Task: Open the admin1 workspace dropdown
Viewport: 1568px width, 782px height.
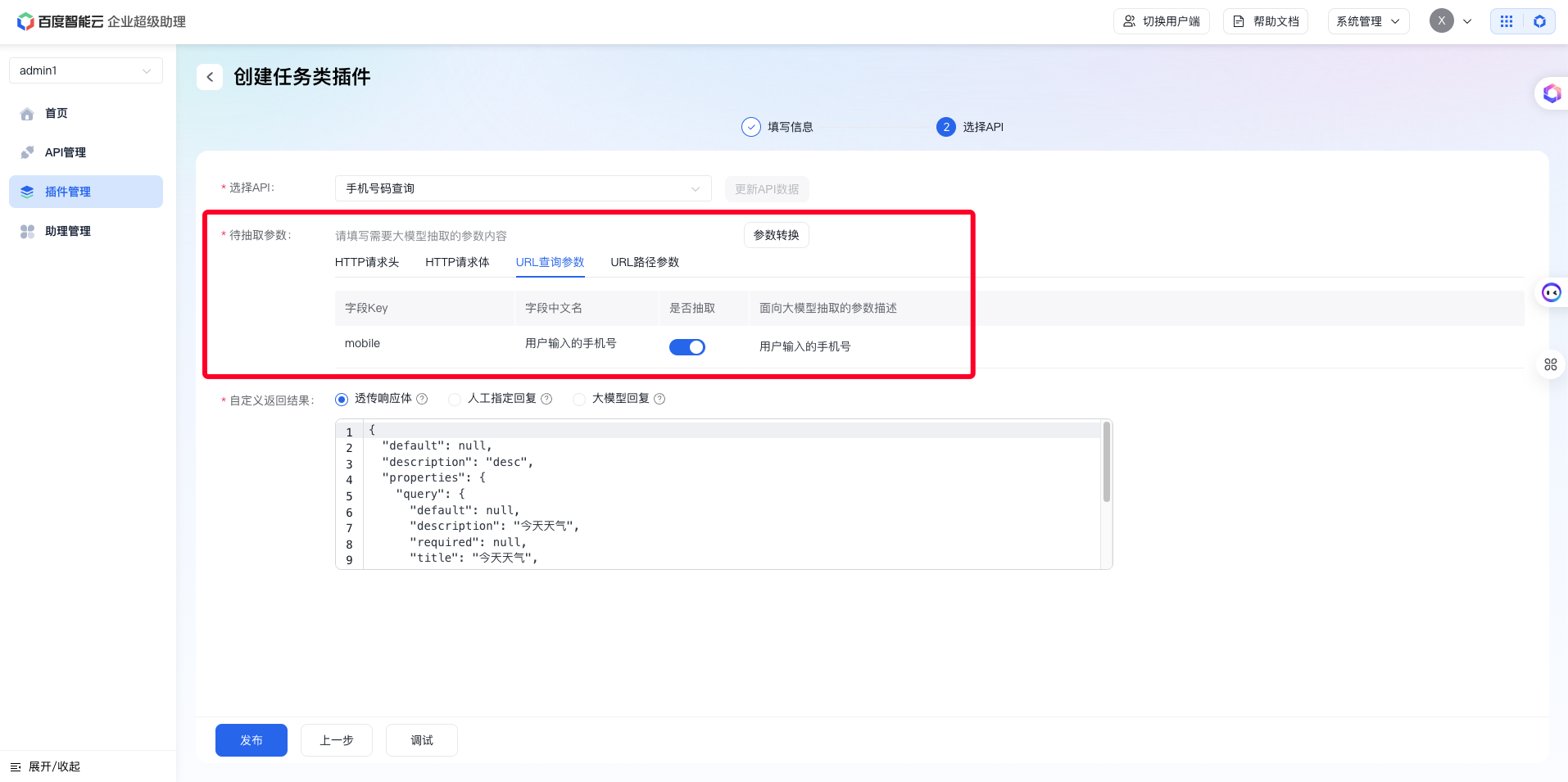Action: [x=86, y=70]
